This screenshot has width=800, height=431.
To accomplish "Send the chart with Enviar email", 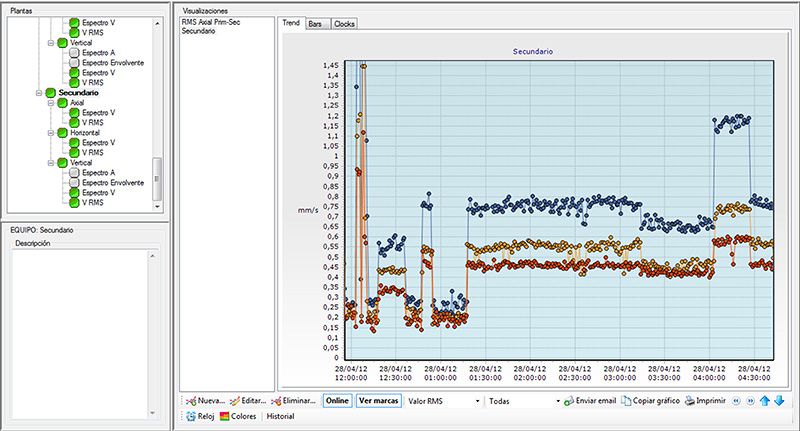I will tap(590, 401).
